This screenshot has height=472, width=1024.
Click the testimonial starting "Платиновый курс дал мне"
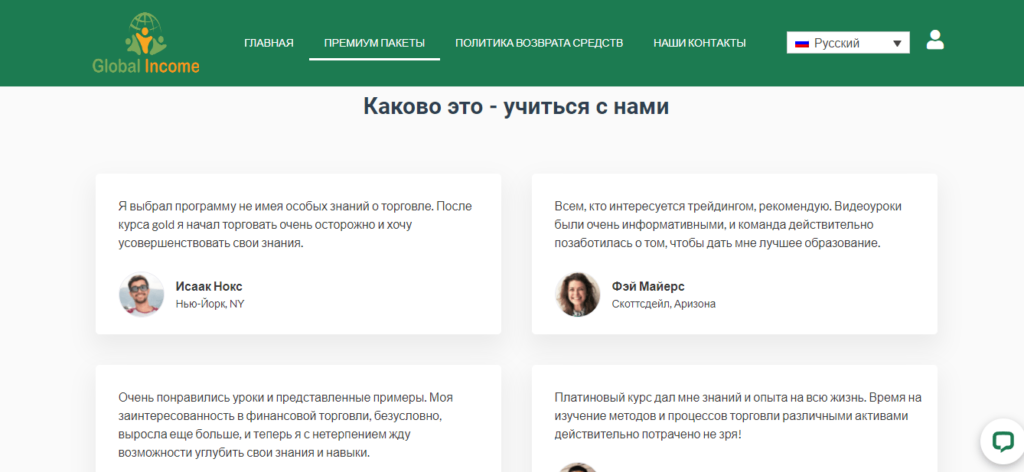click(x=738, y=415)
